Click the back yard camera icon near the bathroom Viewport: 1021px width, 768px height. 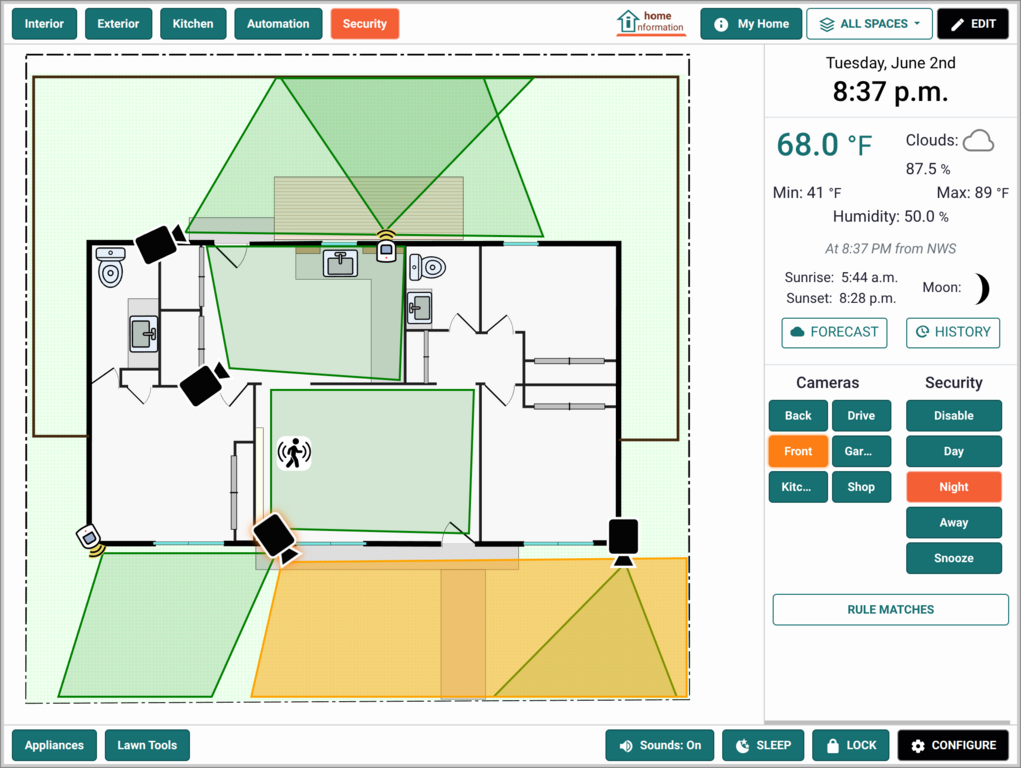[x=160, y=242]
